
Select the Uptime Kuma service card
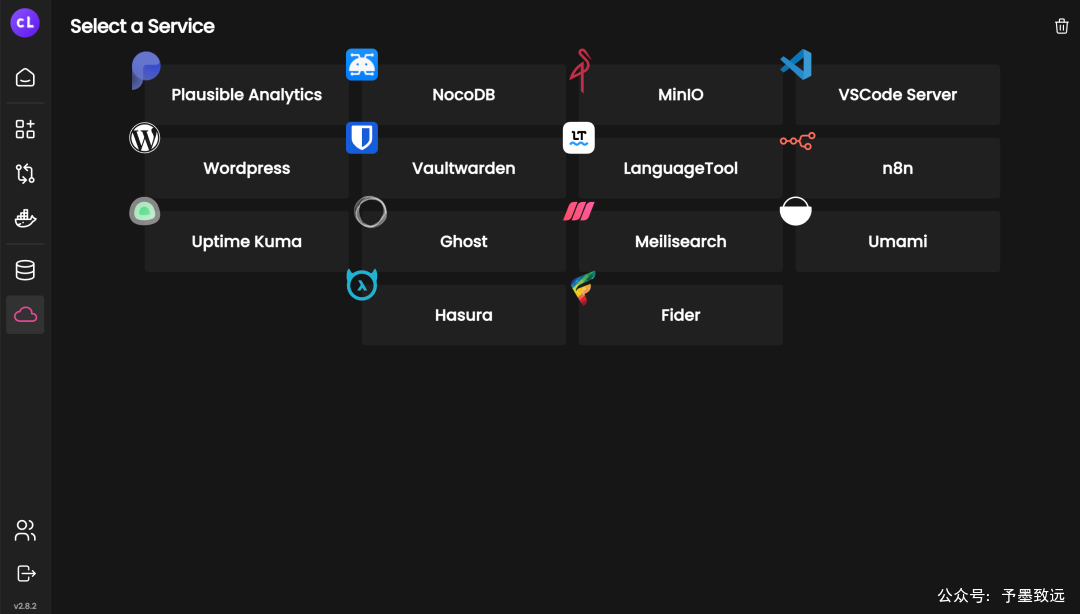point(247,241)
